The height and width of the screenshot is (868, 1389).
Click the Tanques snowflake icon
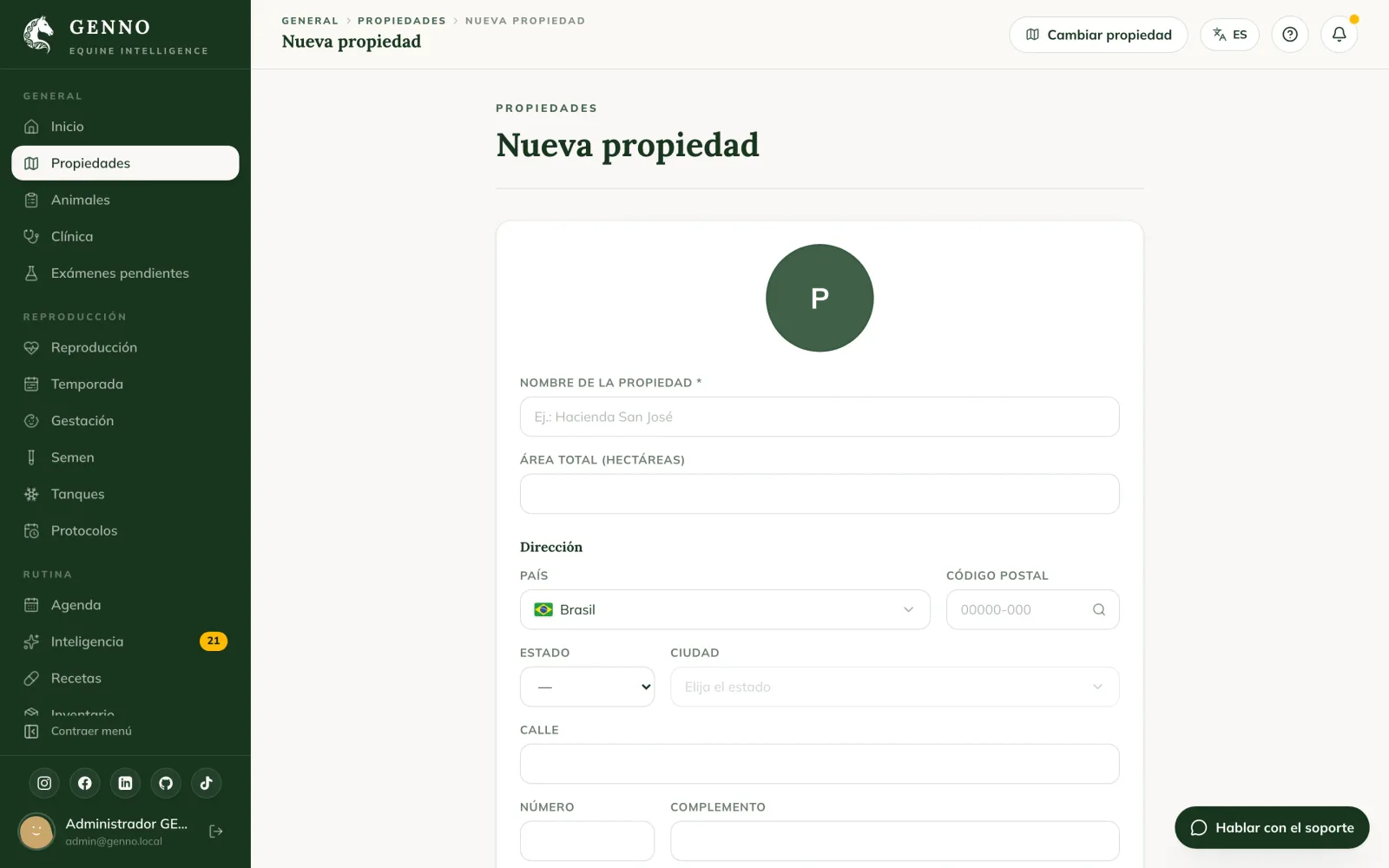pos(31,494)
